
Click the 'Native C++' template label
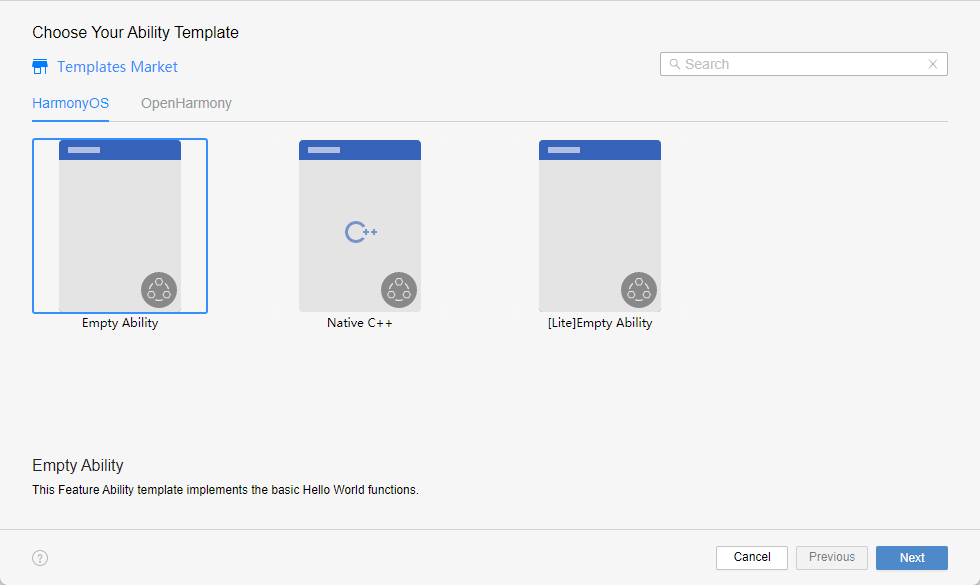360,323
